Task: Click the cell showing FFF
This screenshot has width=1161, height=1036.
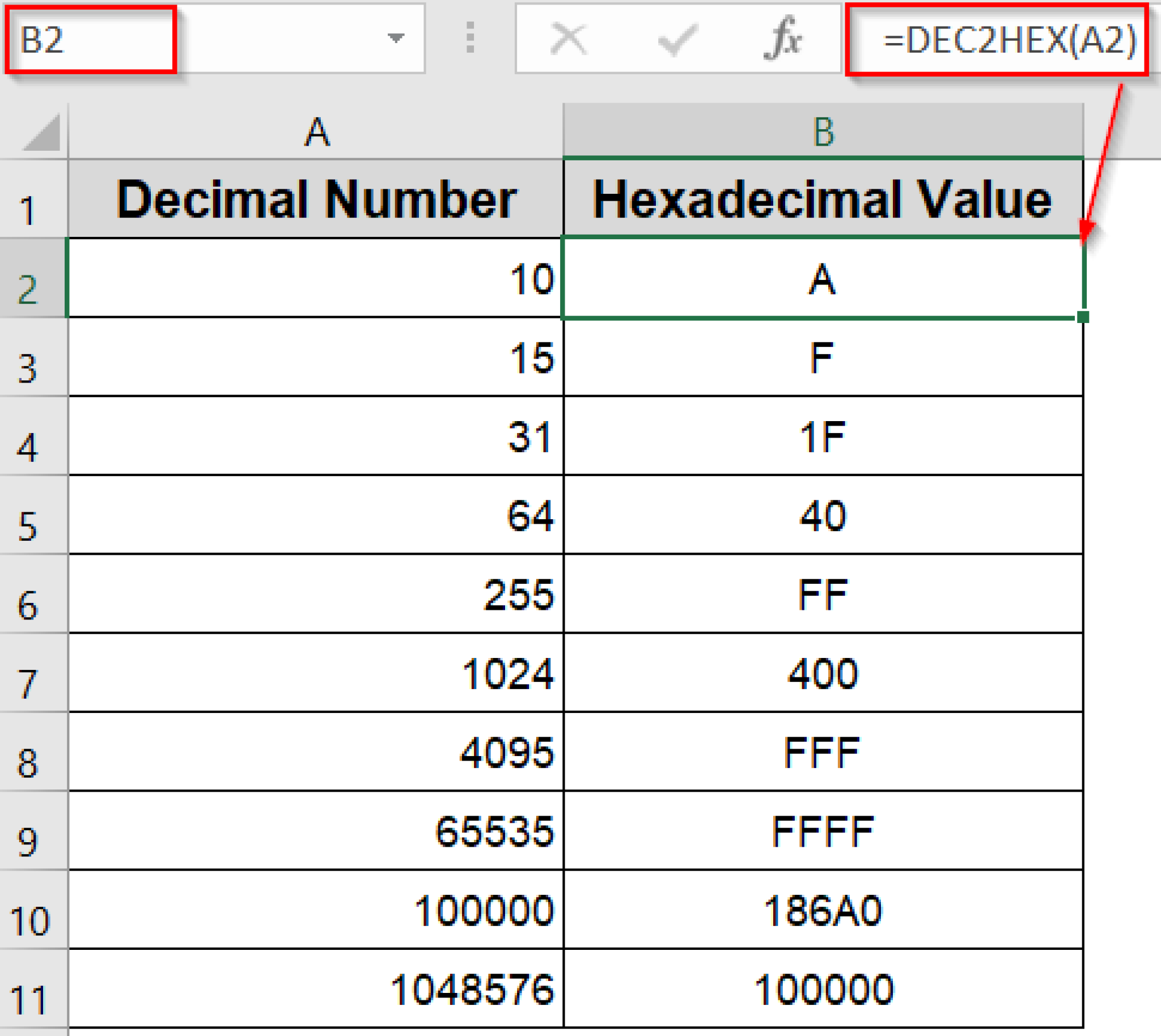Action: 822,753
